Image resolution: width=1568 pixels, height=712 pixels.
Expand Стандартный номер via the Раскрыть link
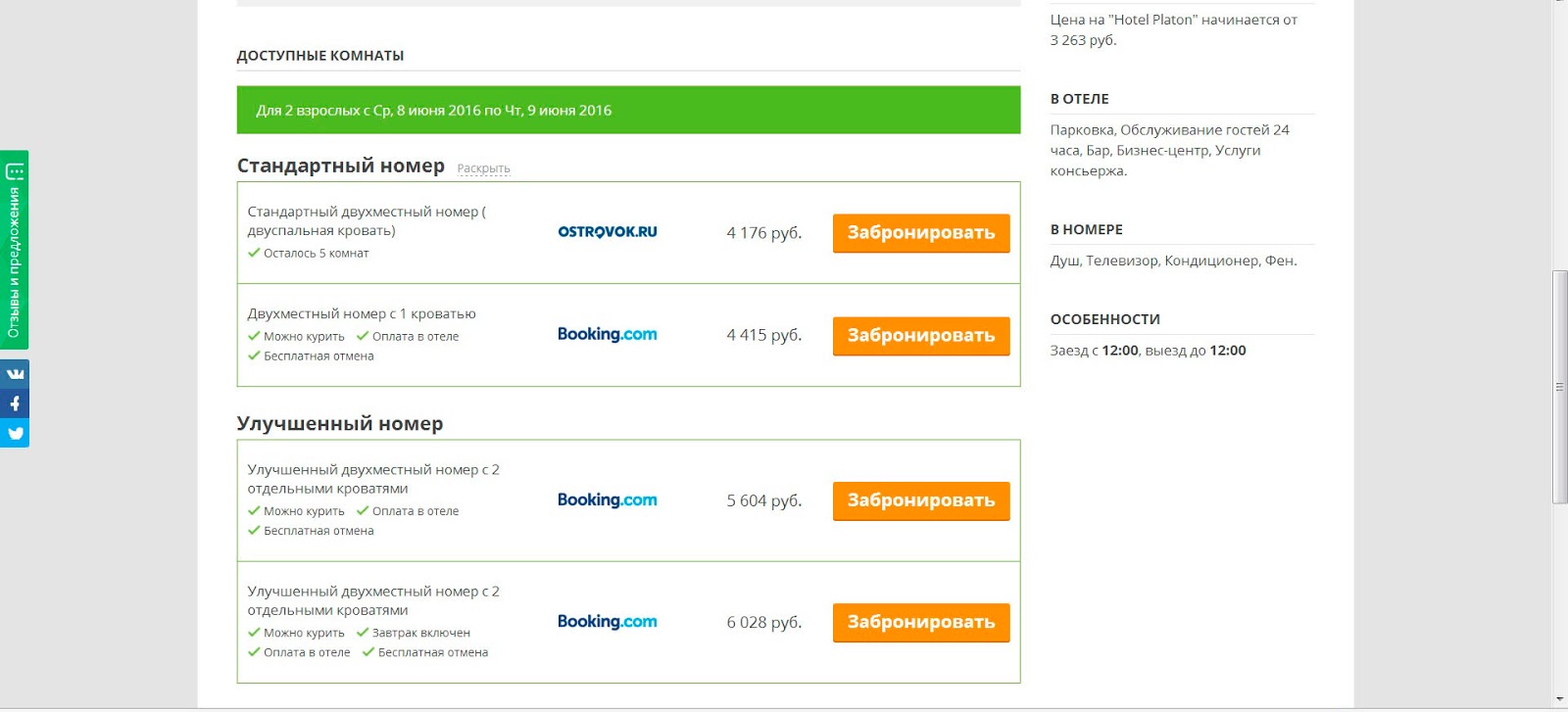coord(483,168)
